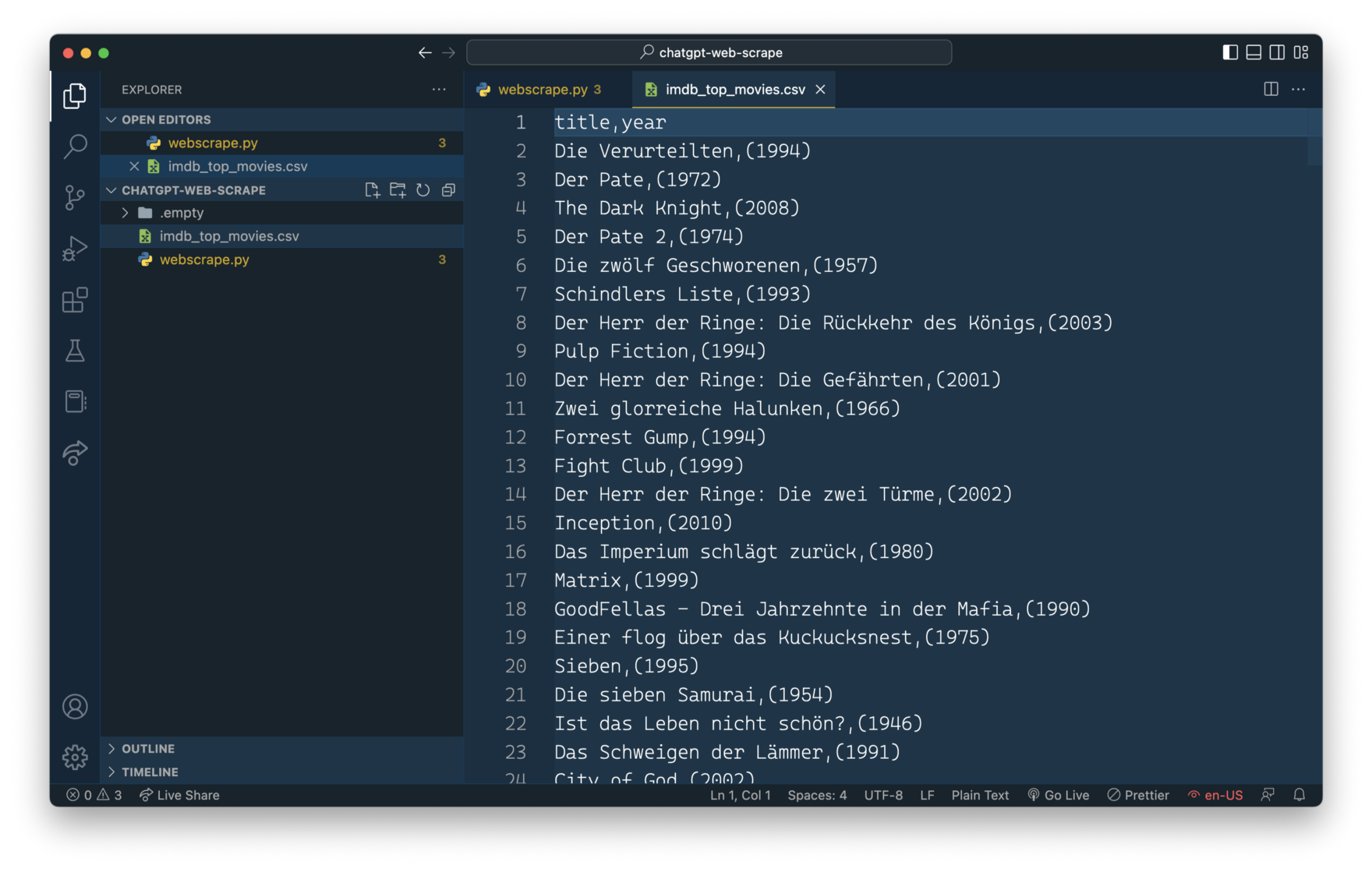The height and width of the screenshot is (872, 1372).
Task: Open the Manage gear menu
Action: click(x=75, y=757)
